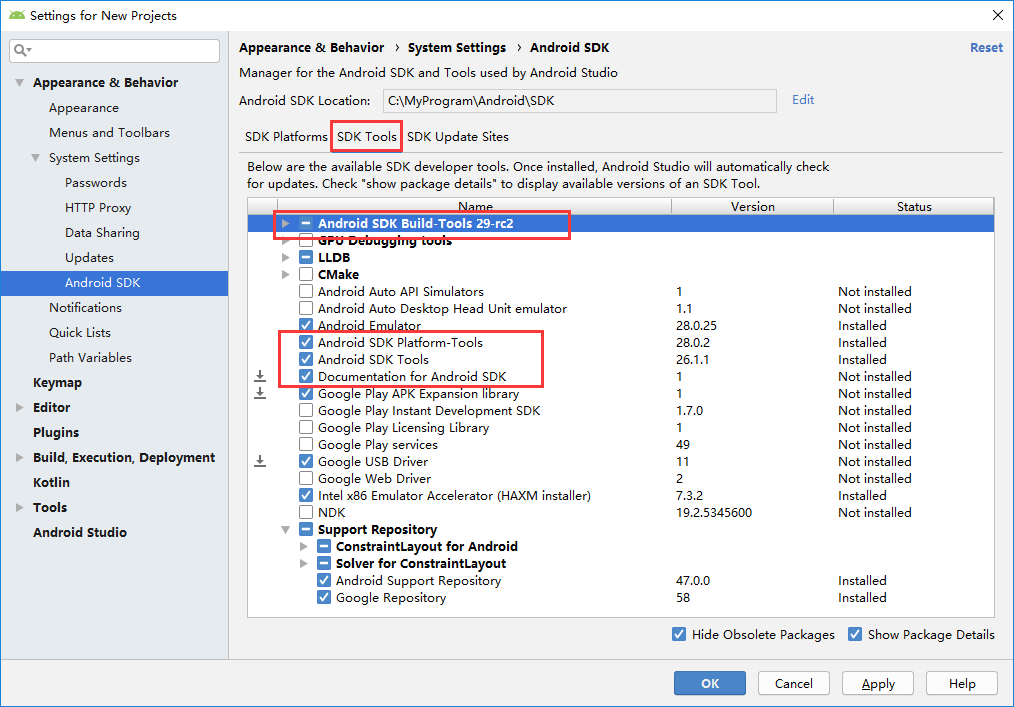Viewport: 1014px width, 707px height.
Task: Disable Show Package Details option
Action: [855, 634]
